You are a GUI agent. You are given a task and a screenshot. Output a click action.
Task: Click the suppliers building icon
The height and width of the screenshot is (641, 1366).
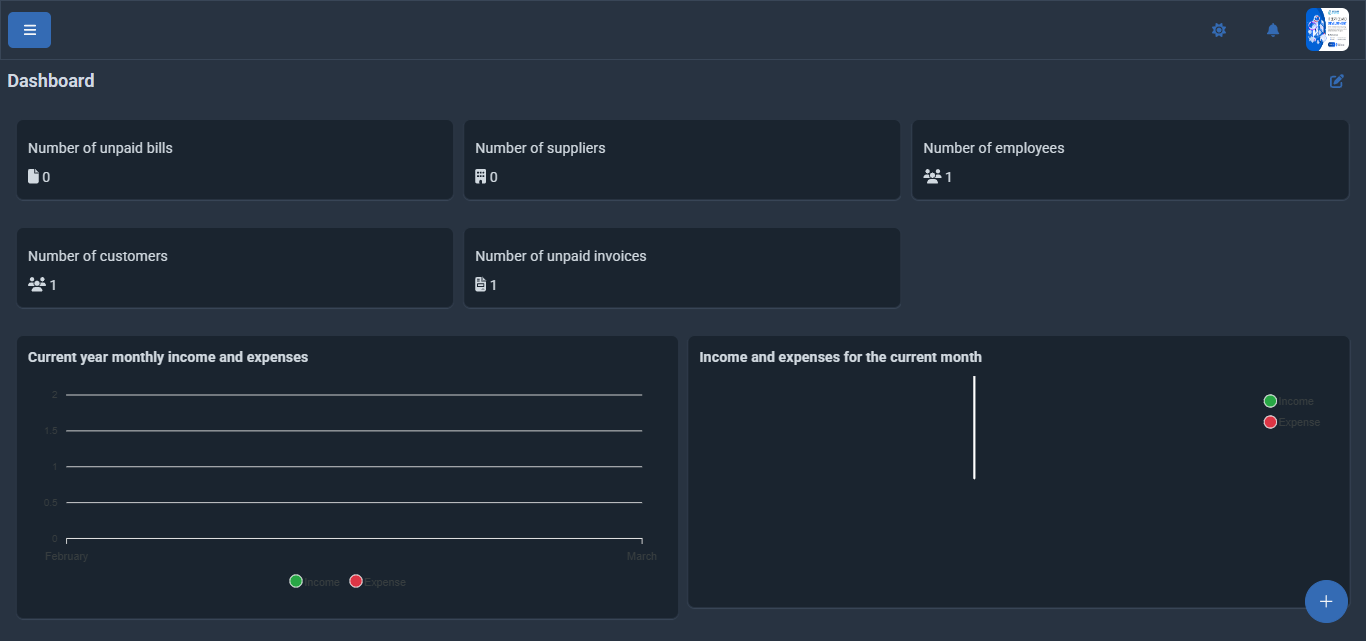pyautogui.click(x=480, y=177)
